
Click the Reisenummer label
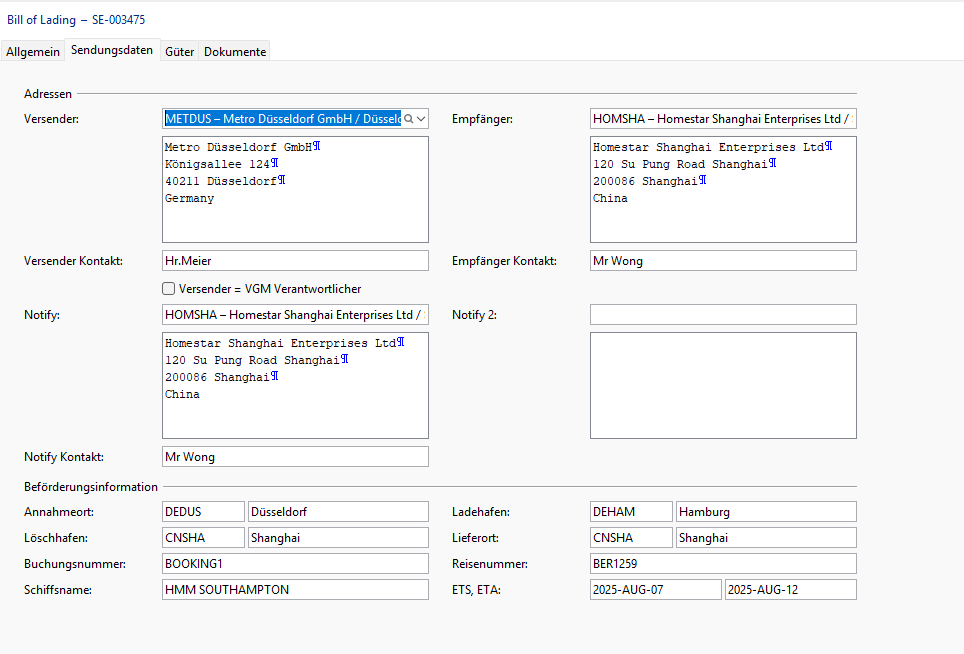490,564
